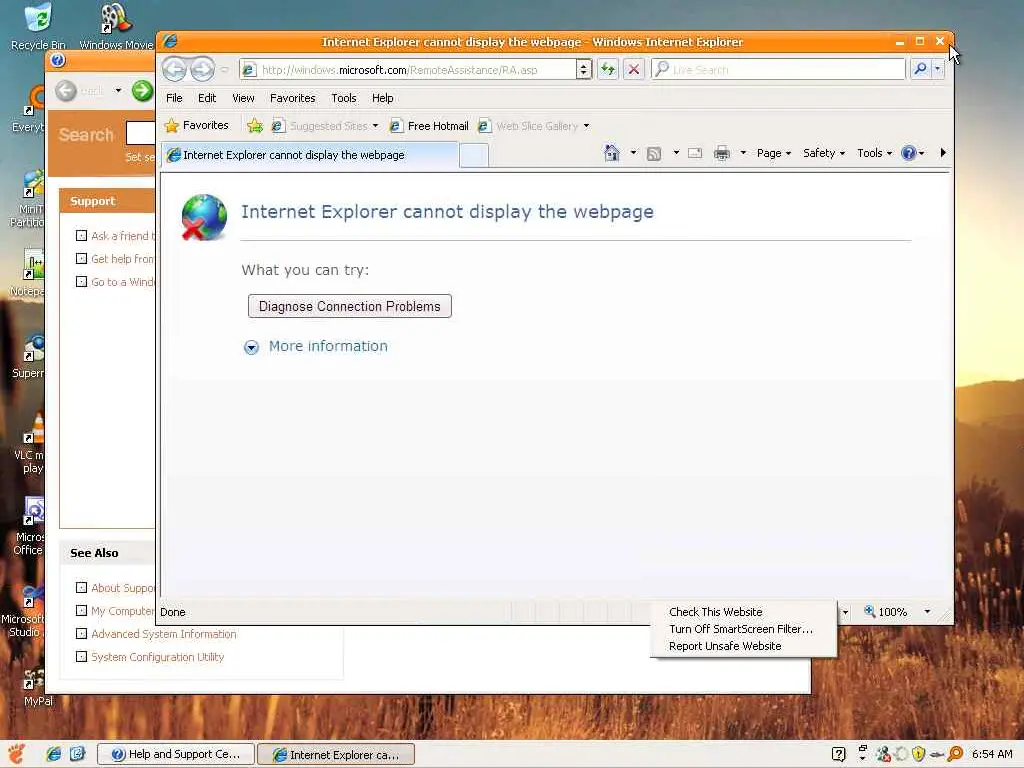This screenshot has width=1024, height=768.
Task: Click the Home icon in command bar
Action: 612,153
